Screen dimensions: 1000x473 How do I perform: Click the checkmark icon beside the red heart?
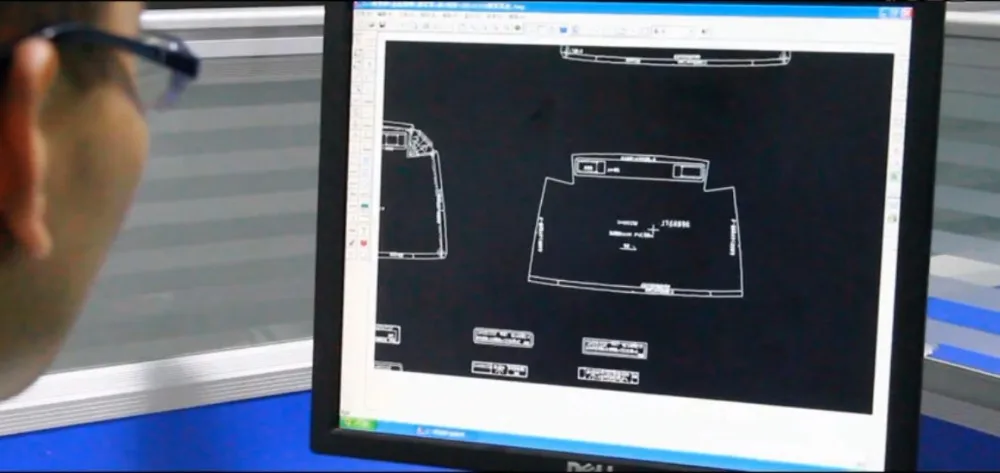[352, 243]
